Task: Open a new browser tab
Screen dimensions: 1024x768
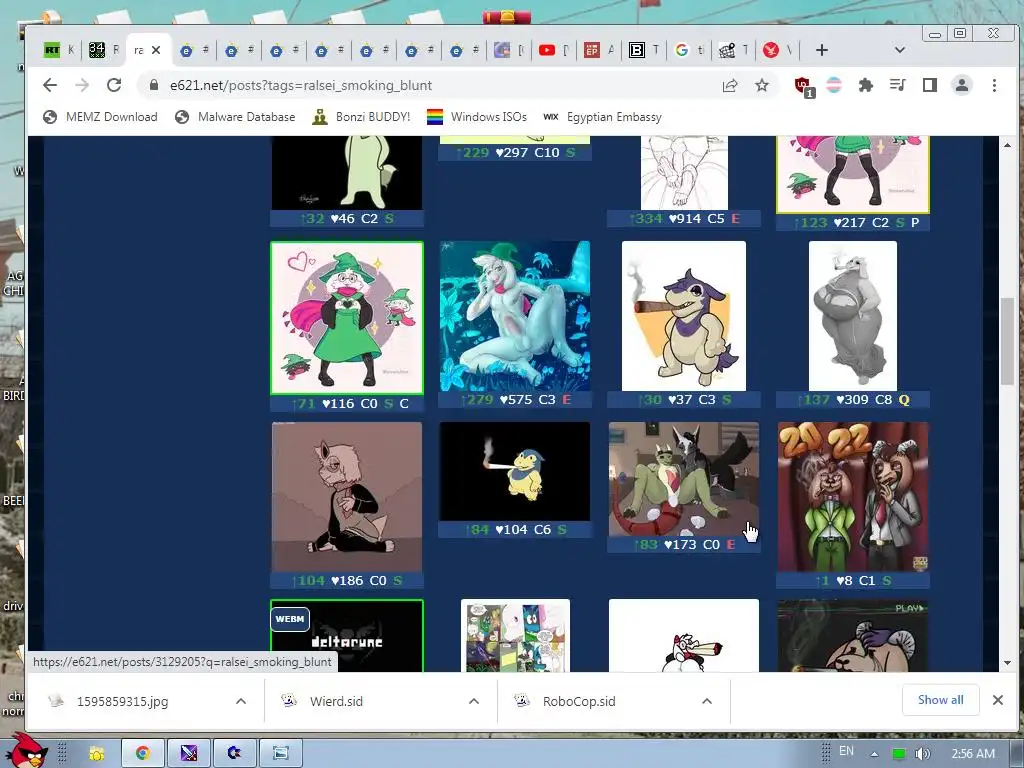Action: [x=822, y=50]
